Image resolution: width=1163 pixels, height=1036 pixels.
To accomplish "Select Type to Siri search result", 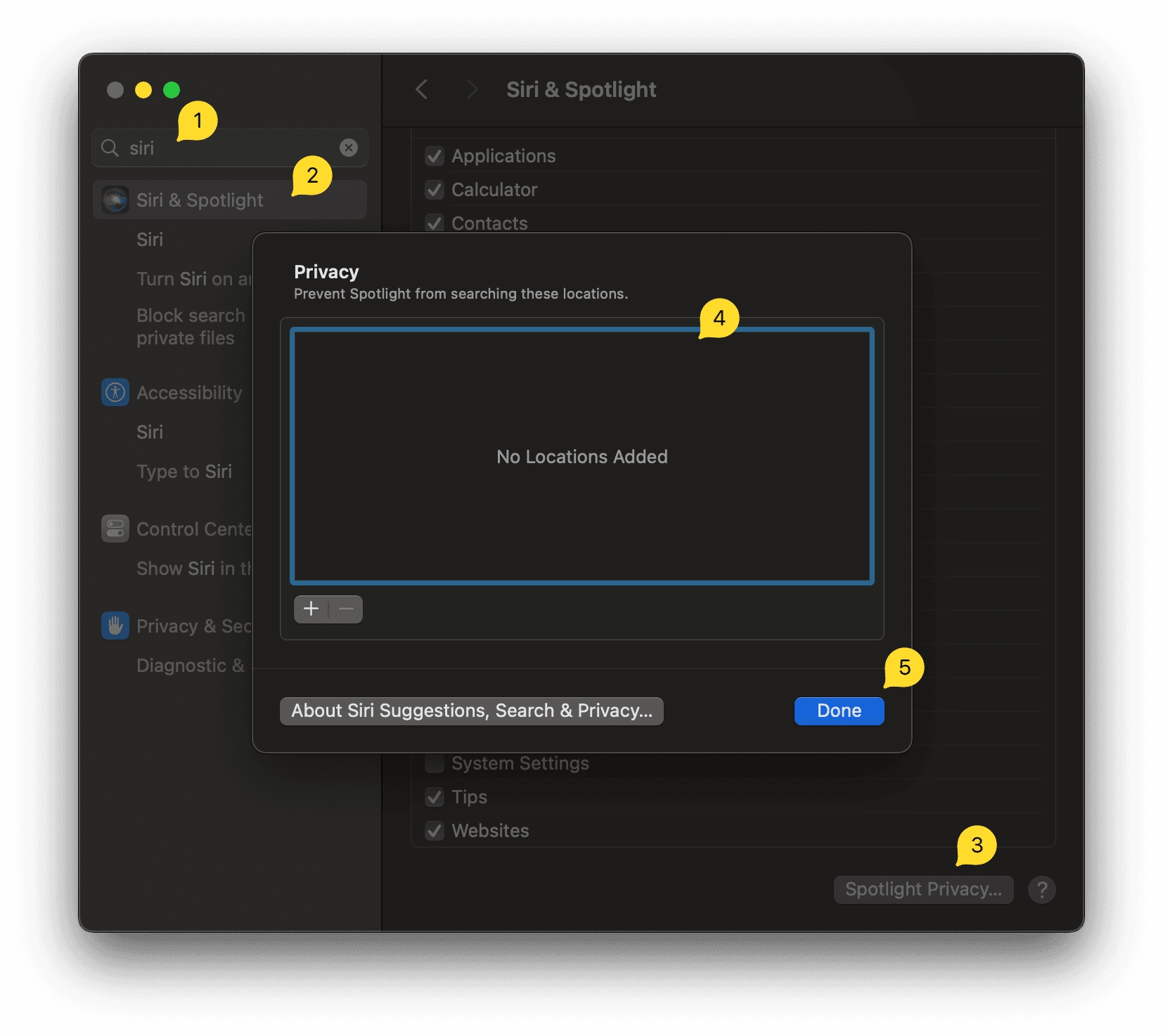I will pos(184,472).
